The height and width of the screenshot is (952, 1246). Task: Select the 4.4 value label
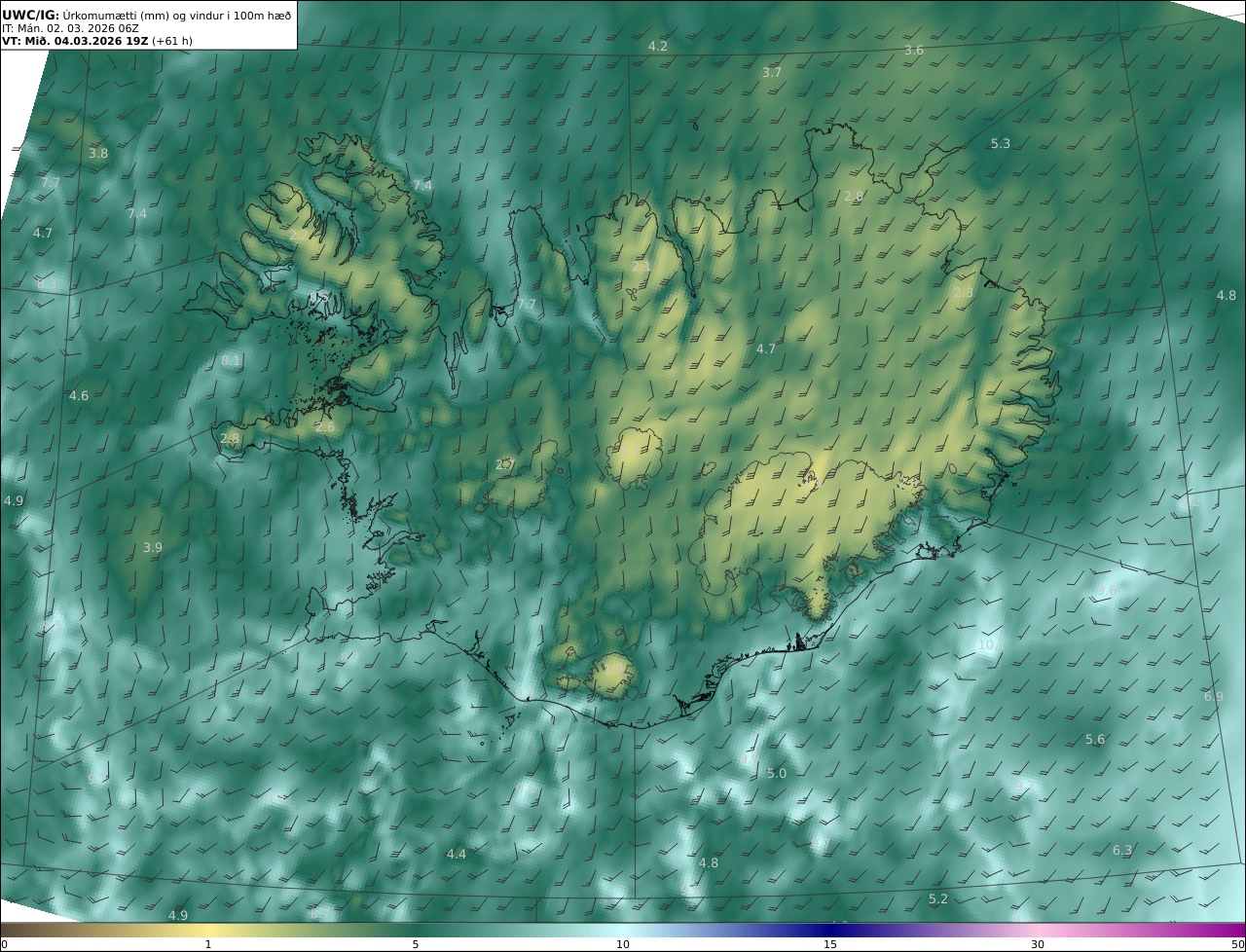[x=457, y=855]
